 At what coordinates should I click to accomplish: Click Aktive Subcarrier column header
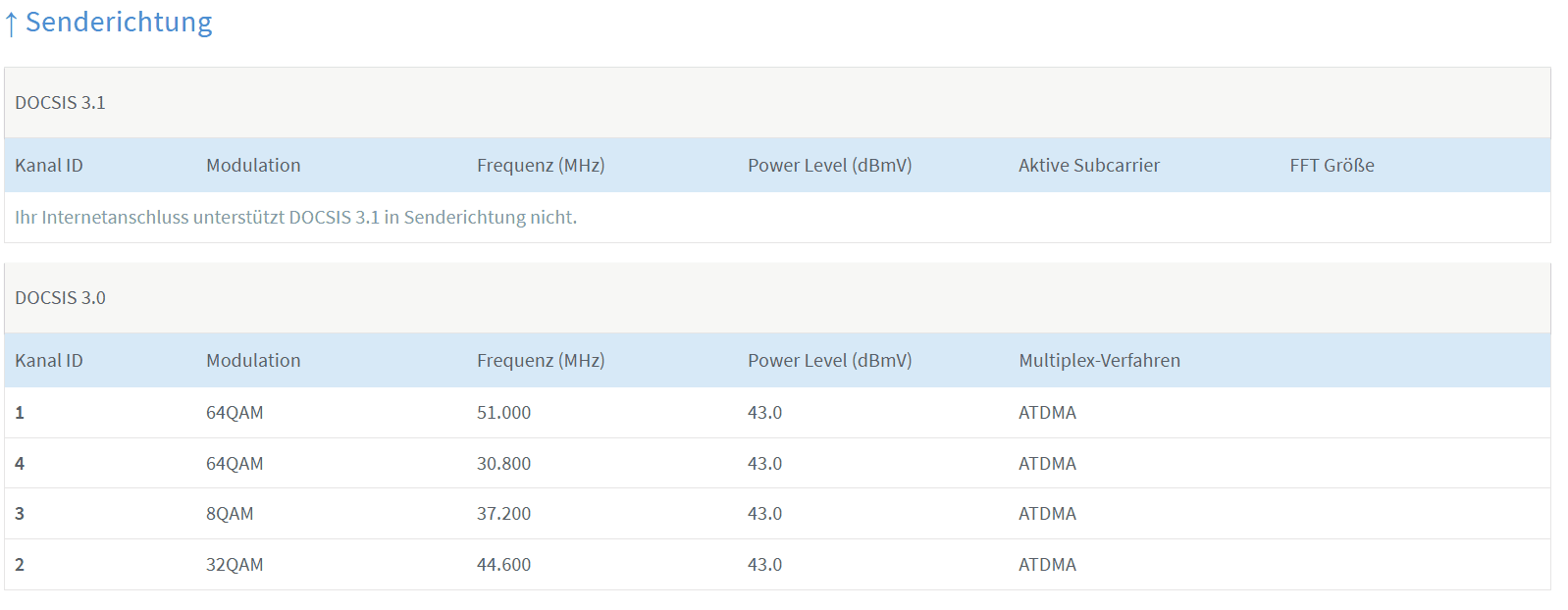[1088, 166]
